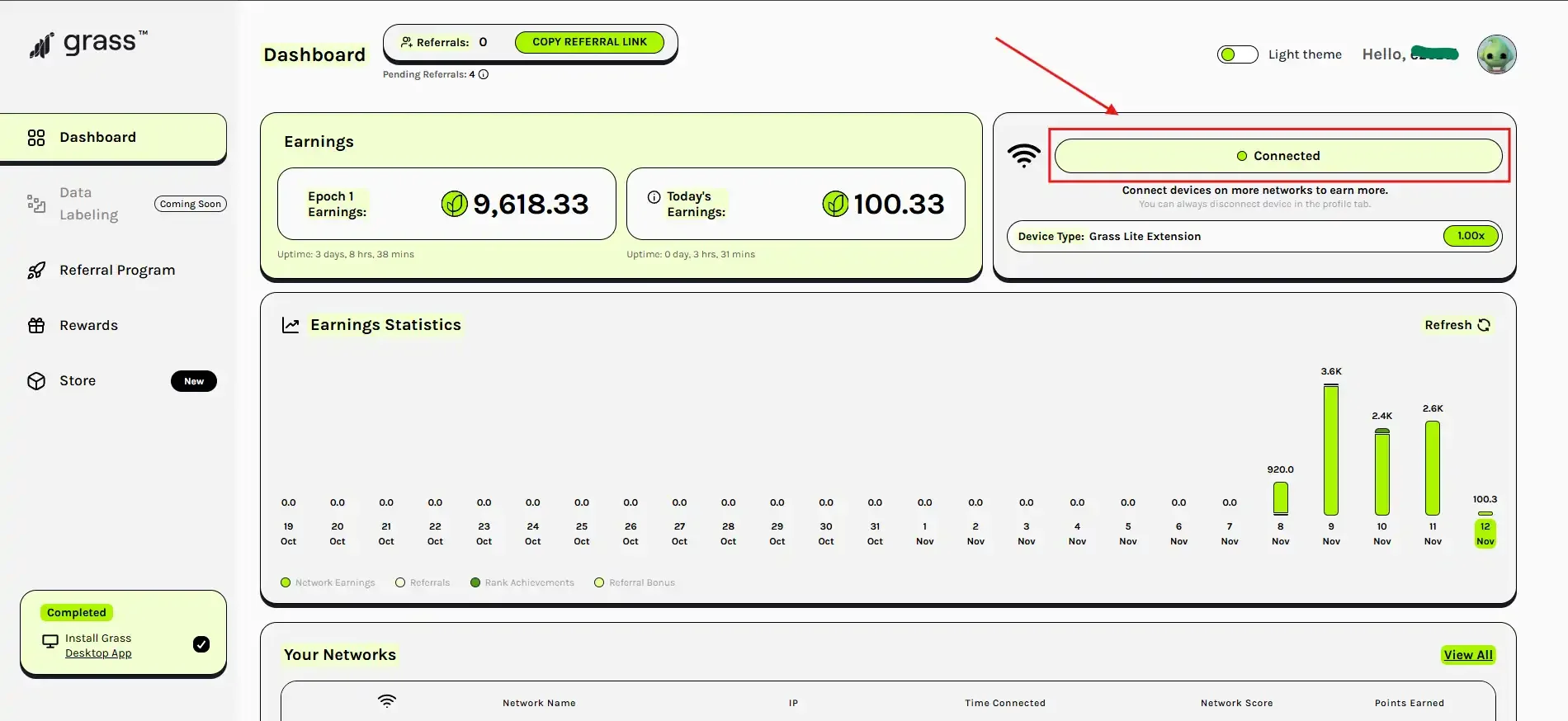
Task: Click the completed checkmark icon
Action: coord(201,644)
